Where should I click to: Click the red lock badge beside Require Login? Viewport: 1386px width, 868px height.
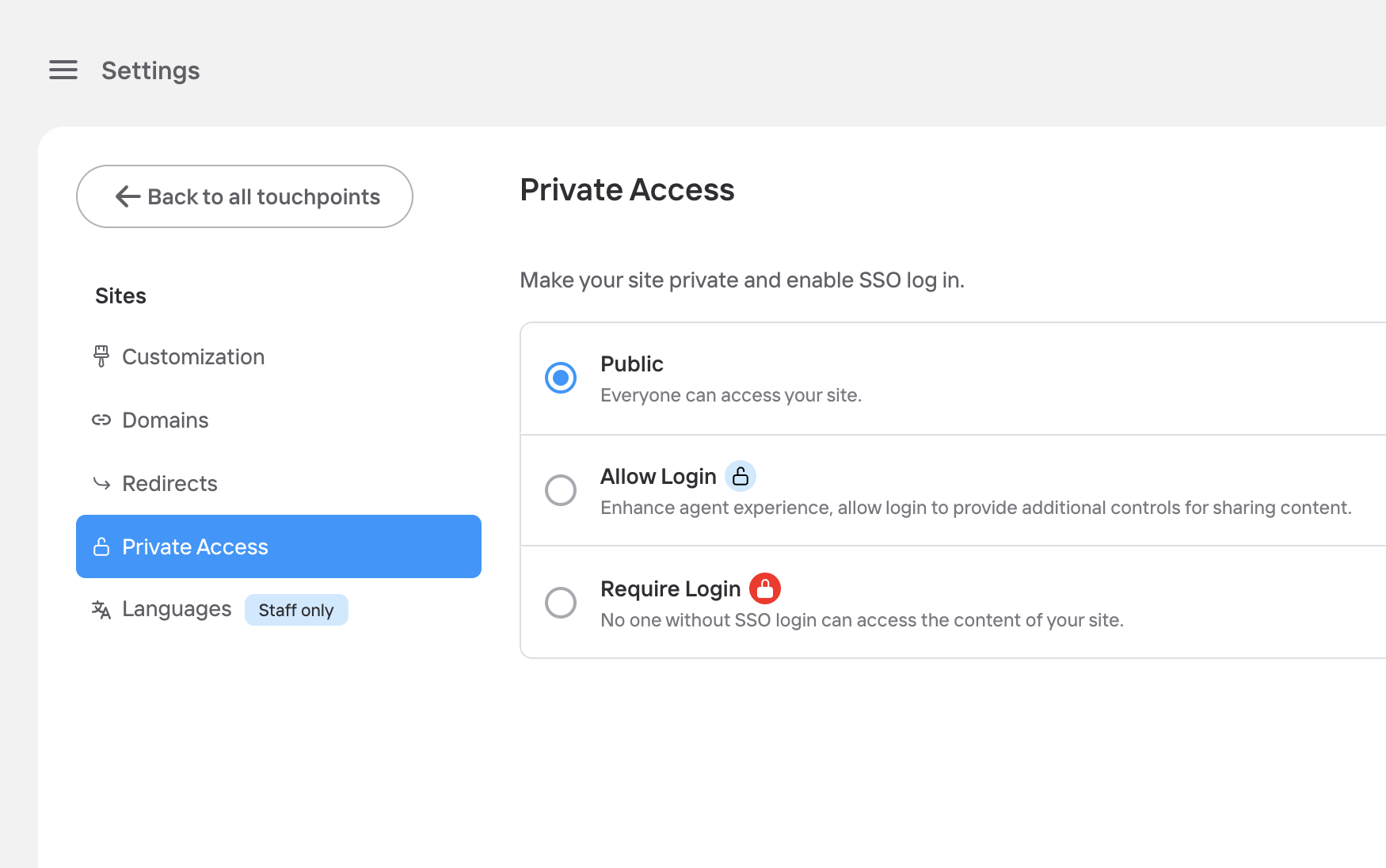click(x=765, y=588)
